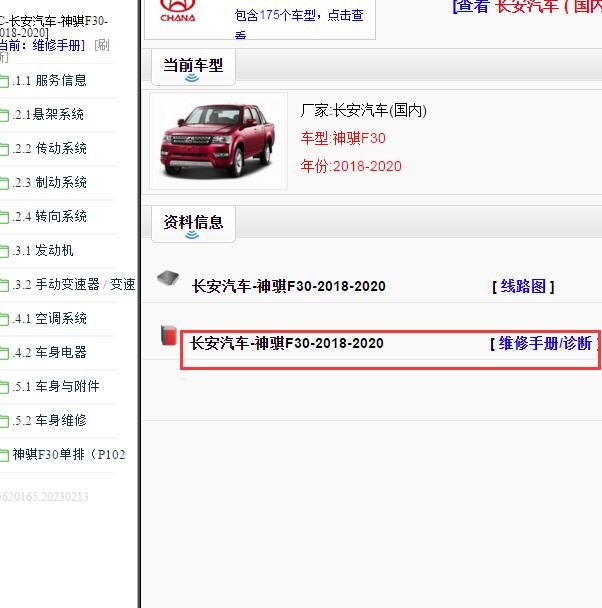Click first row title 长安汽车-神骐F30-2018-2020 beside 线路图

pos(289,287)
